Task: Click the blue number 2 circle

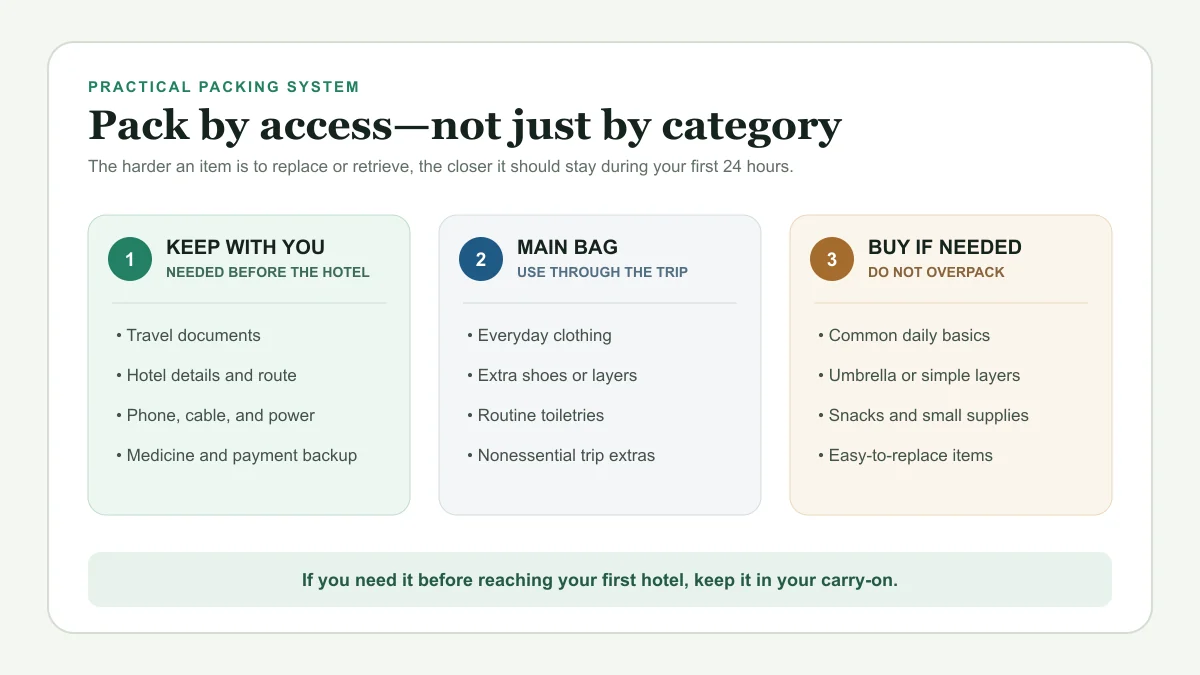Action: (481, 259)
